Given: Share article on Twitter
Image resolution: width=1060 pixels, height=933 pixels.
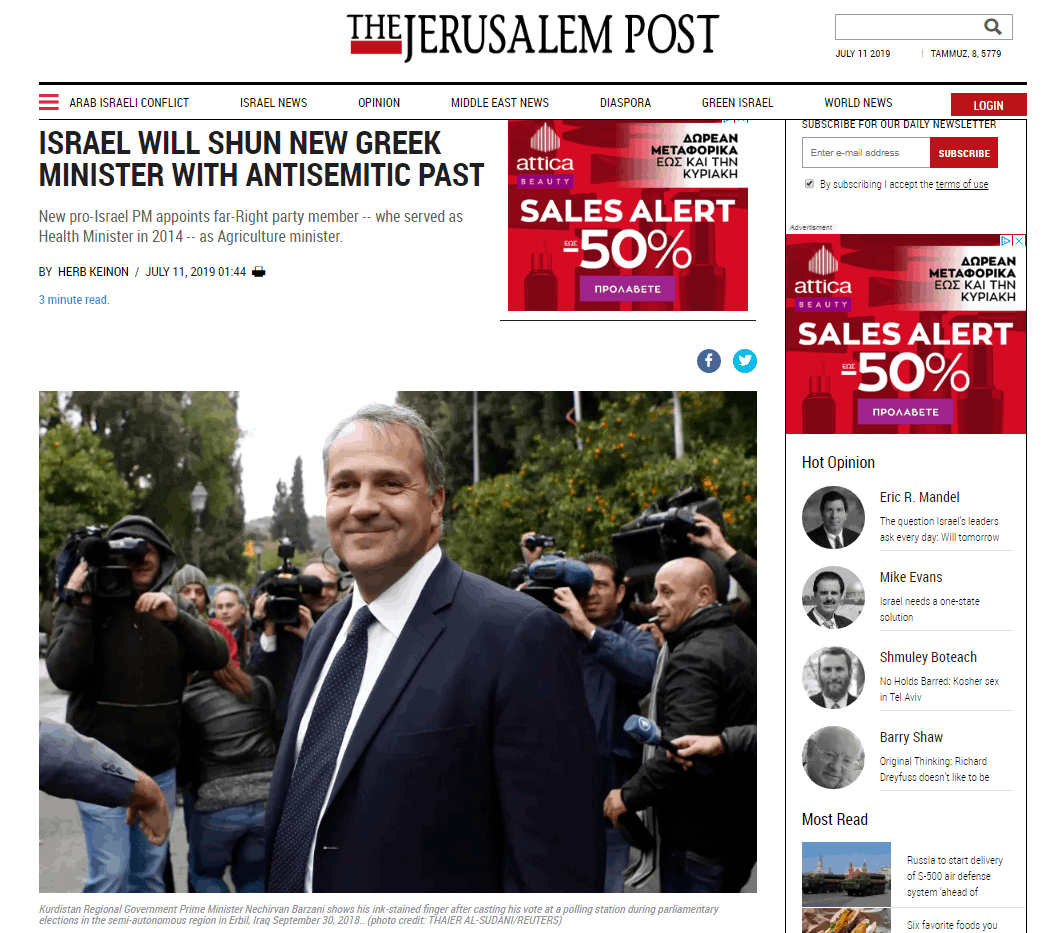Looking at the screenshot, I should coord(744,361).
